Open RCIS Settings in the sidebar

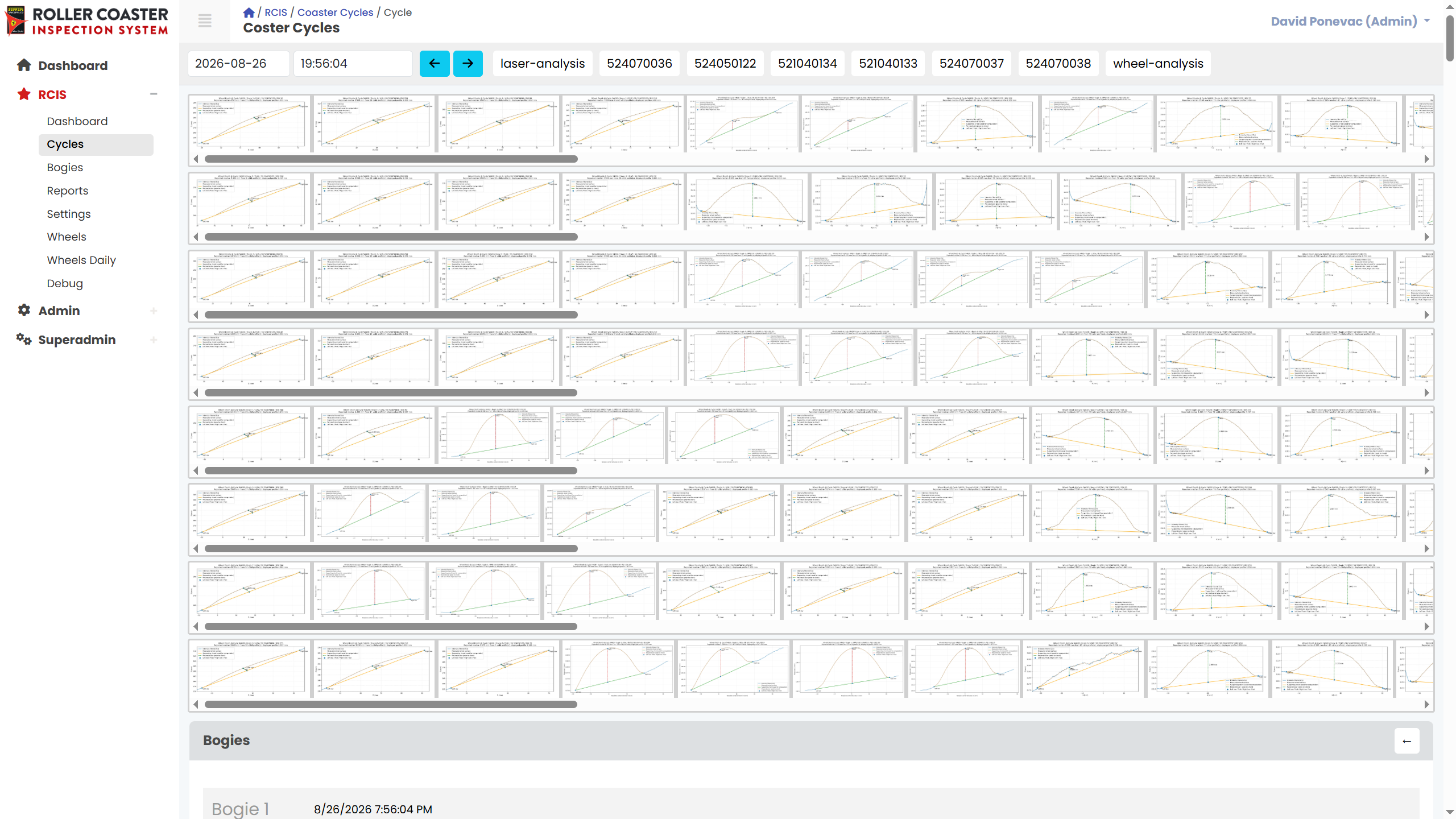[69, 214]
